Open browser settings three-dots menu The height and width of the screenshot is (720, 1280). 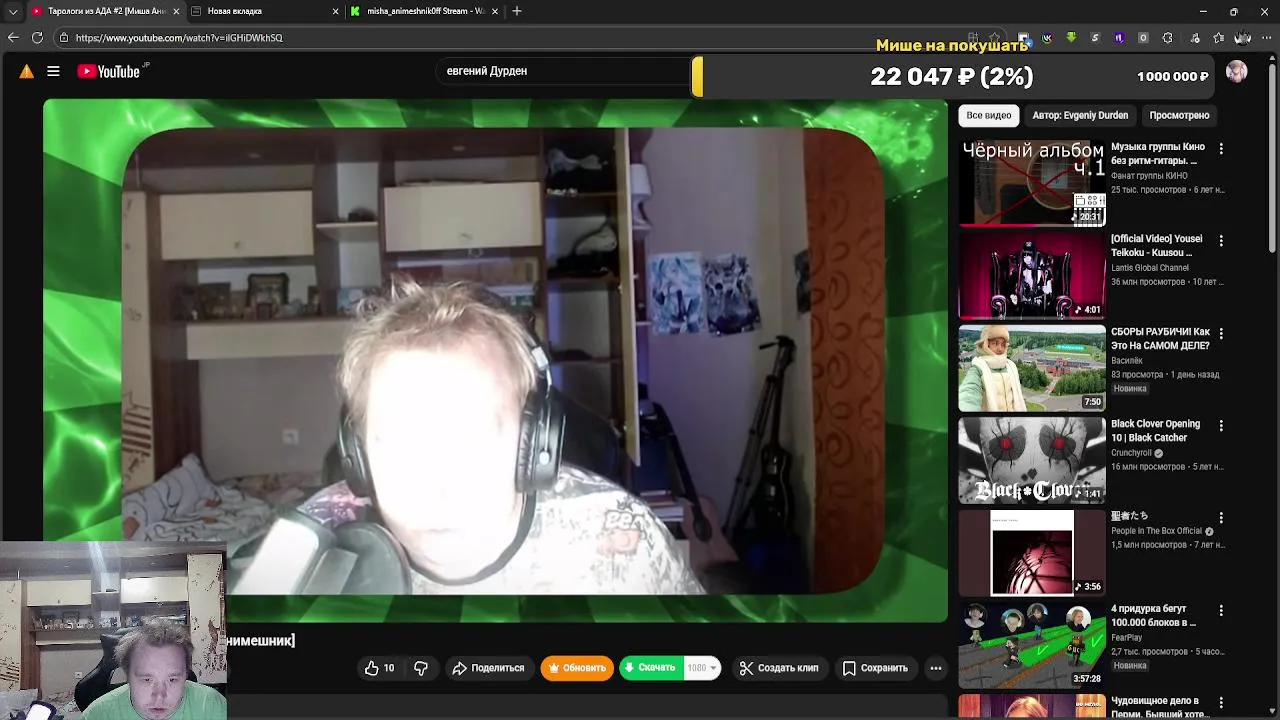(1266, 38)
